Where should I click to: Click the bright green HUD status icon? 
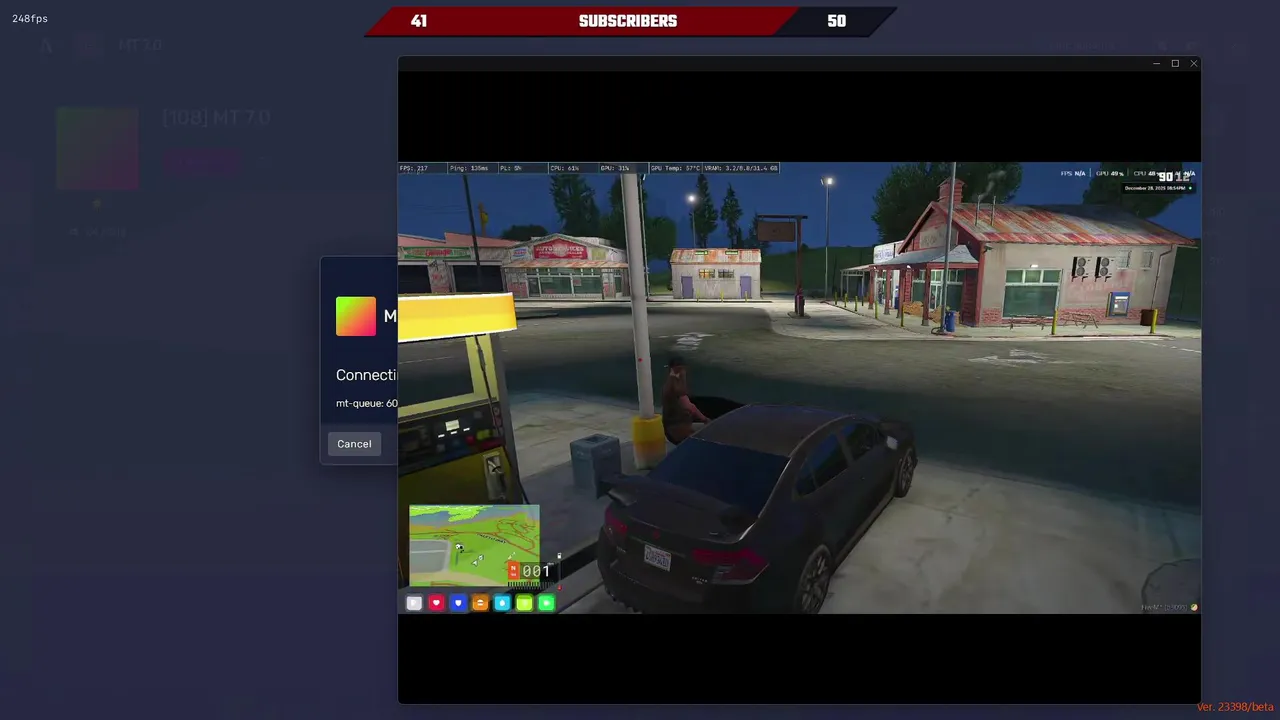[546, 603]
